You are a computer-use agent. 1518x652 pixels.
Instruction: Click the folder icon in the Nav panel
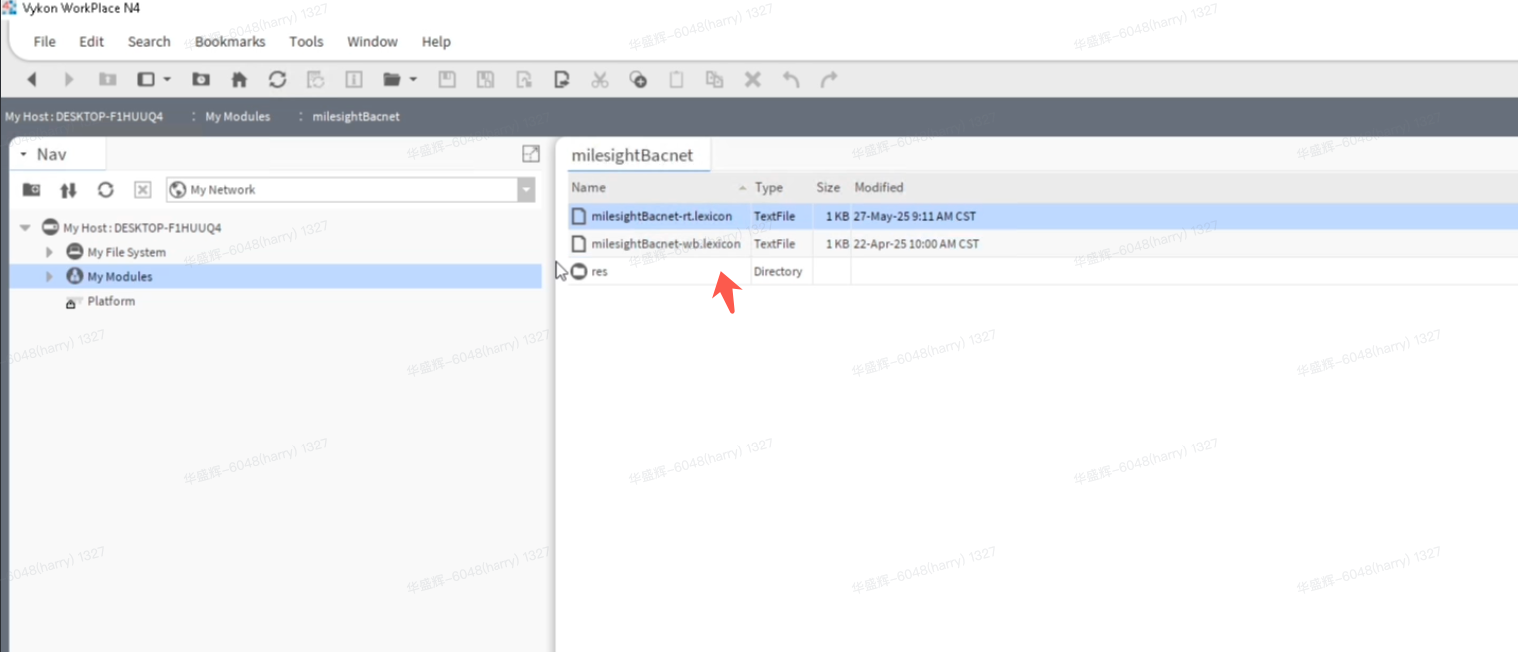tap(32, 190)
